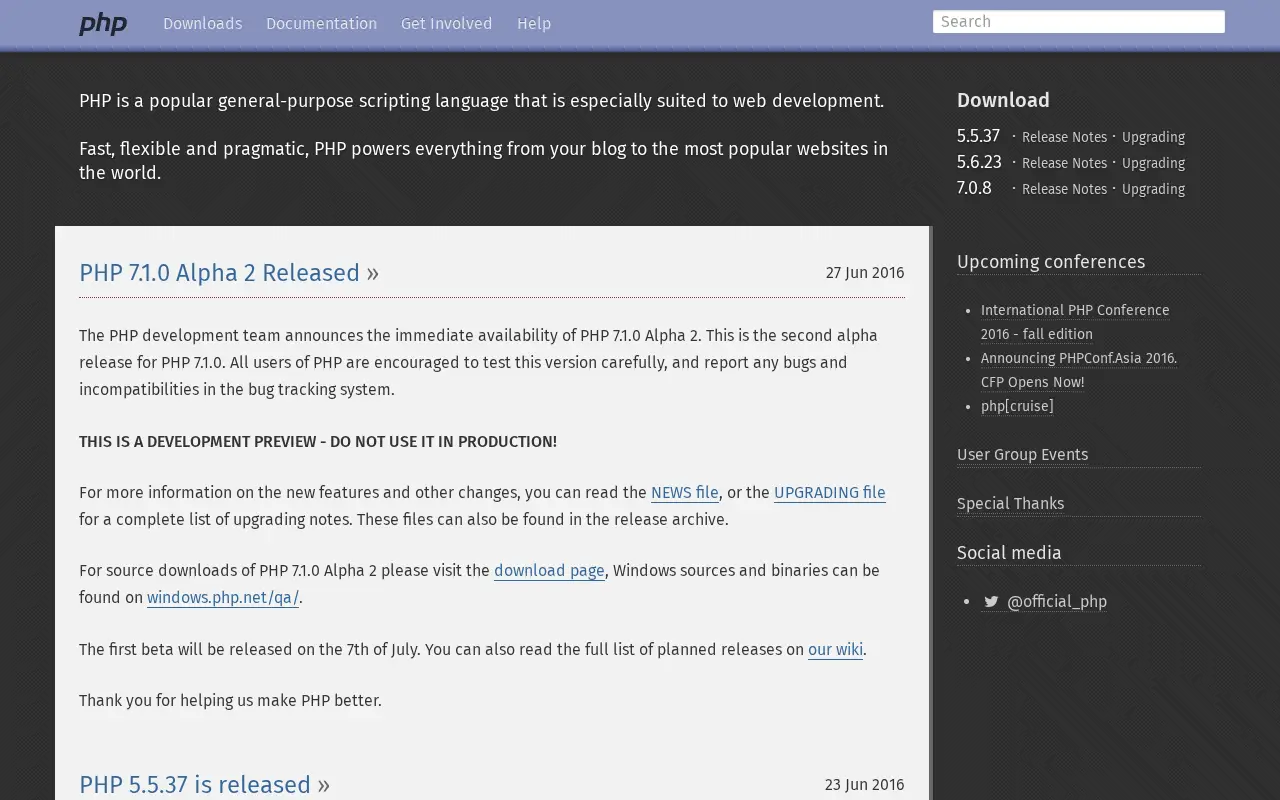Image resolution: width=1280 pixels, height=800 pixels.
Task: Open Release Notes for 5.6.23
Action: point(1064,163)
